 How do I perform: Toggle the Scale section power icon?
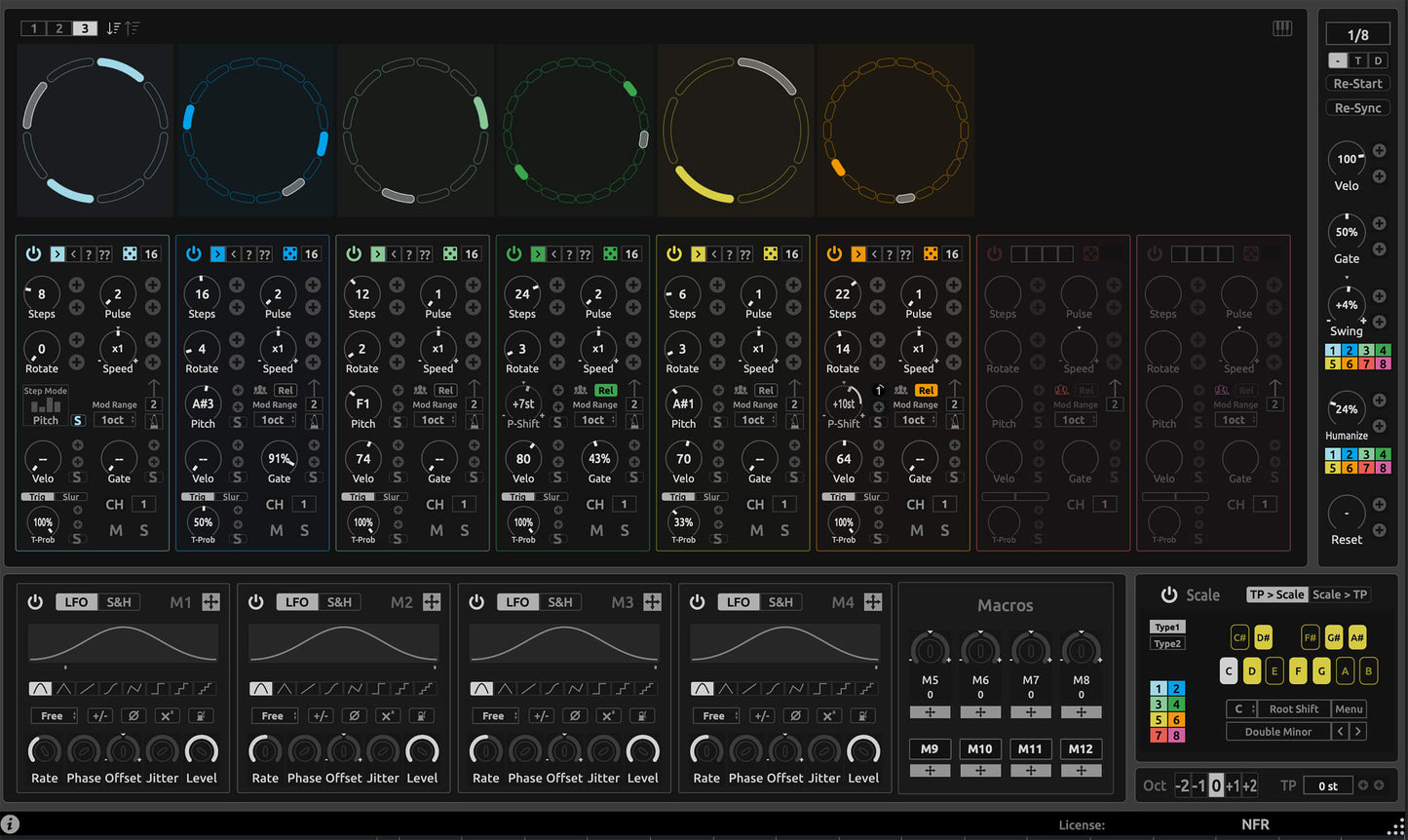click(1169, 594)
